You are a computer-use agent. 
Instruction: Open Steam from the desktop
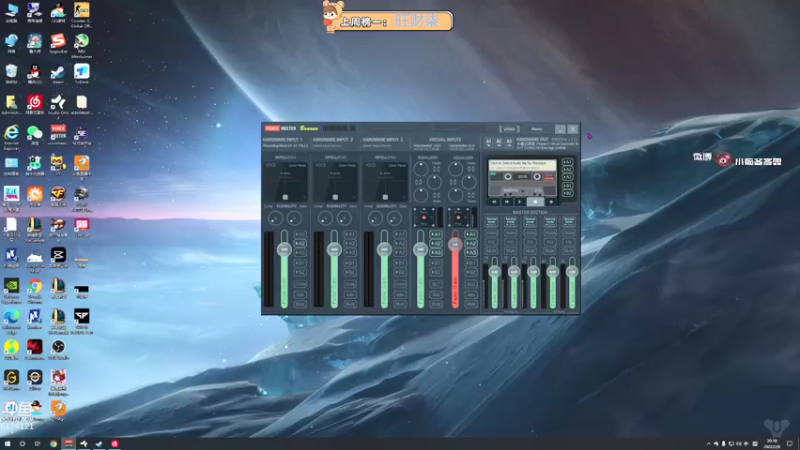click(58, 72)
